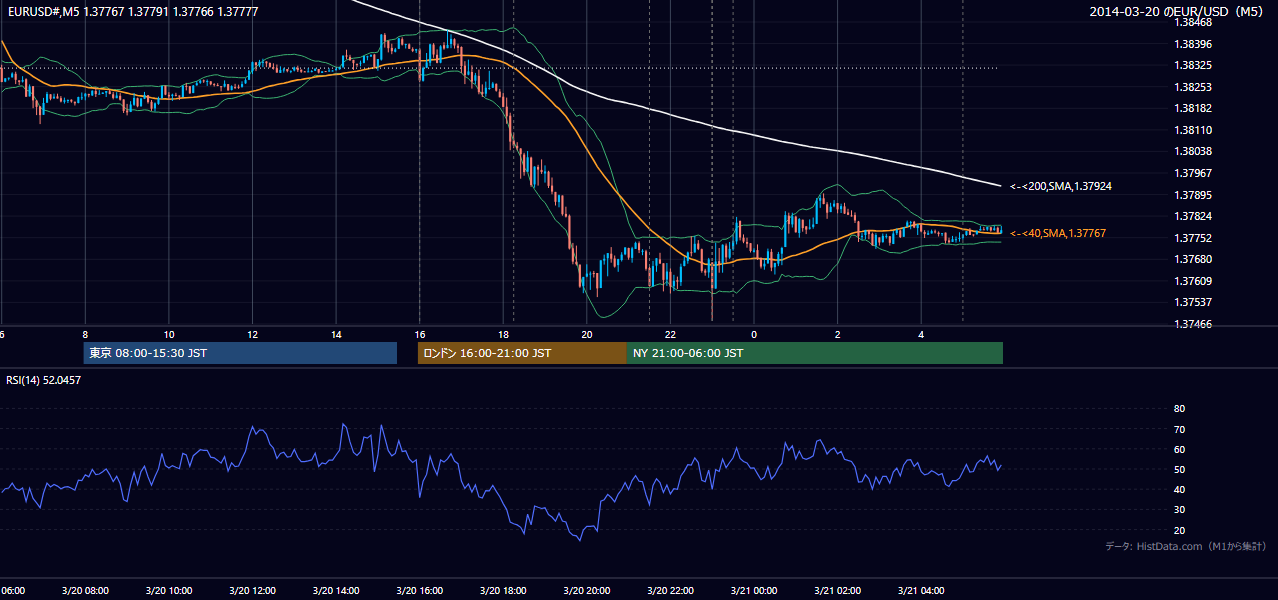This screenshot has height=600, width=1278.
Task: Click the '3/20 08:00' date axis label
Action: click(x=84, y=591)
